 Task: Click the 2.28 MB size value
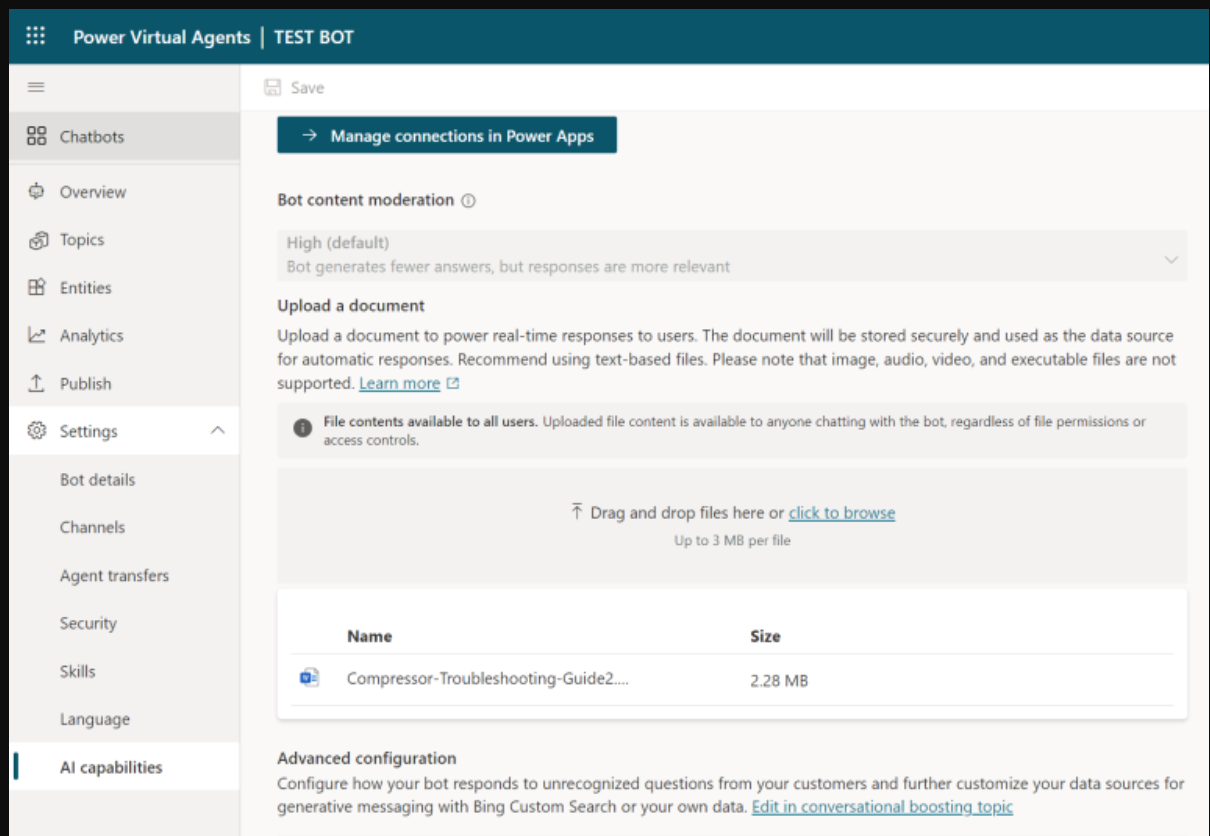coord(779,681)
